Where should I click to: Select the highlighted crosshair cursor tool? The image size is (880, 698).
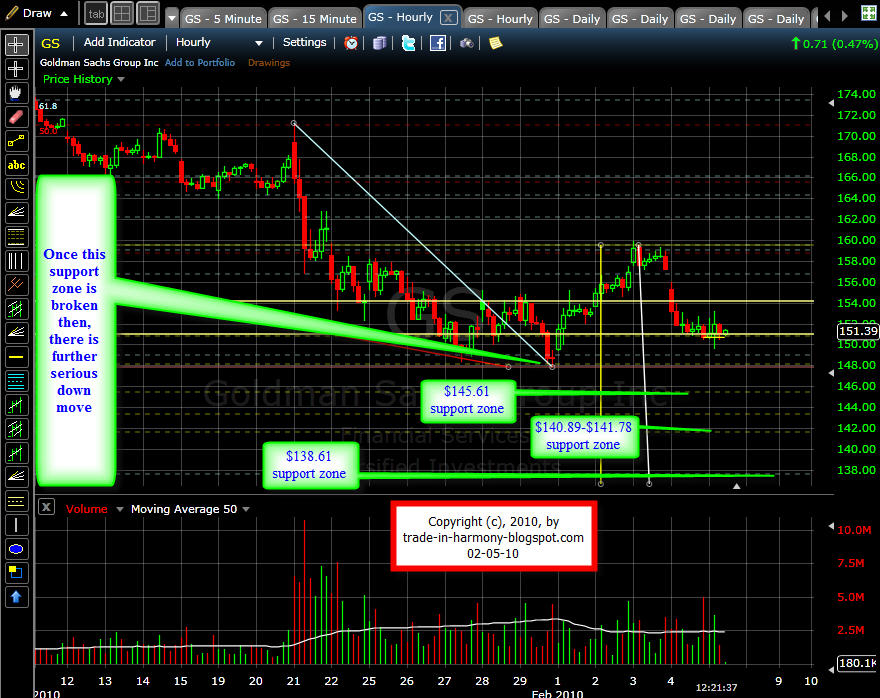(16, 44)
